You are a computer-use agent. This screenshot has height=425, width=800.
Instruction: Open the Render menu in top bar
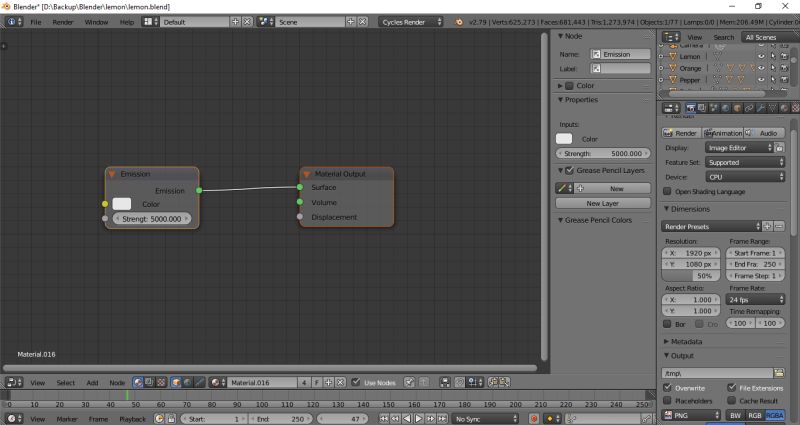pos(63,22)
